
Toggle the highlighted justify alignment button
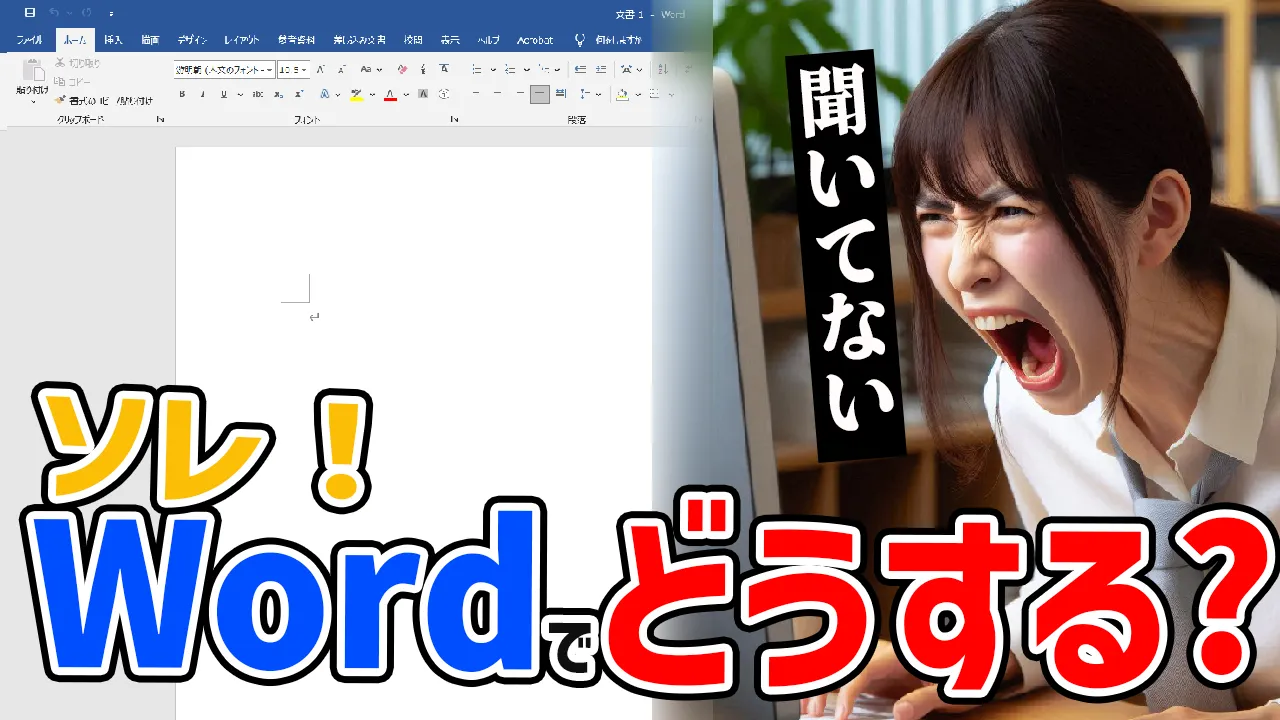tap(540, 95)
